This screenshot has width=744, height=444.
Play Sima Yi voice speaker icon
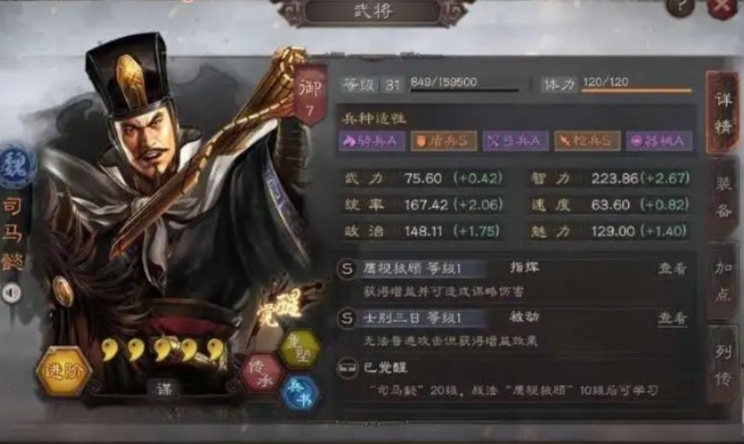tap(11, 293)
